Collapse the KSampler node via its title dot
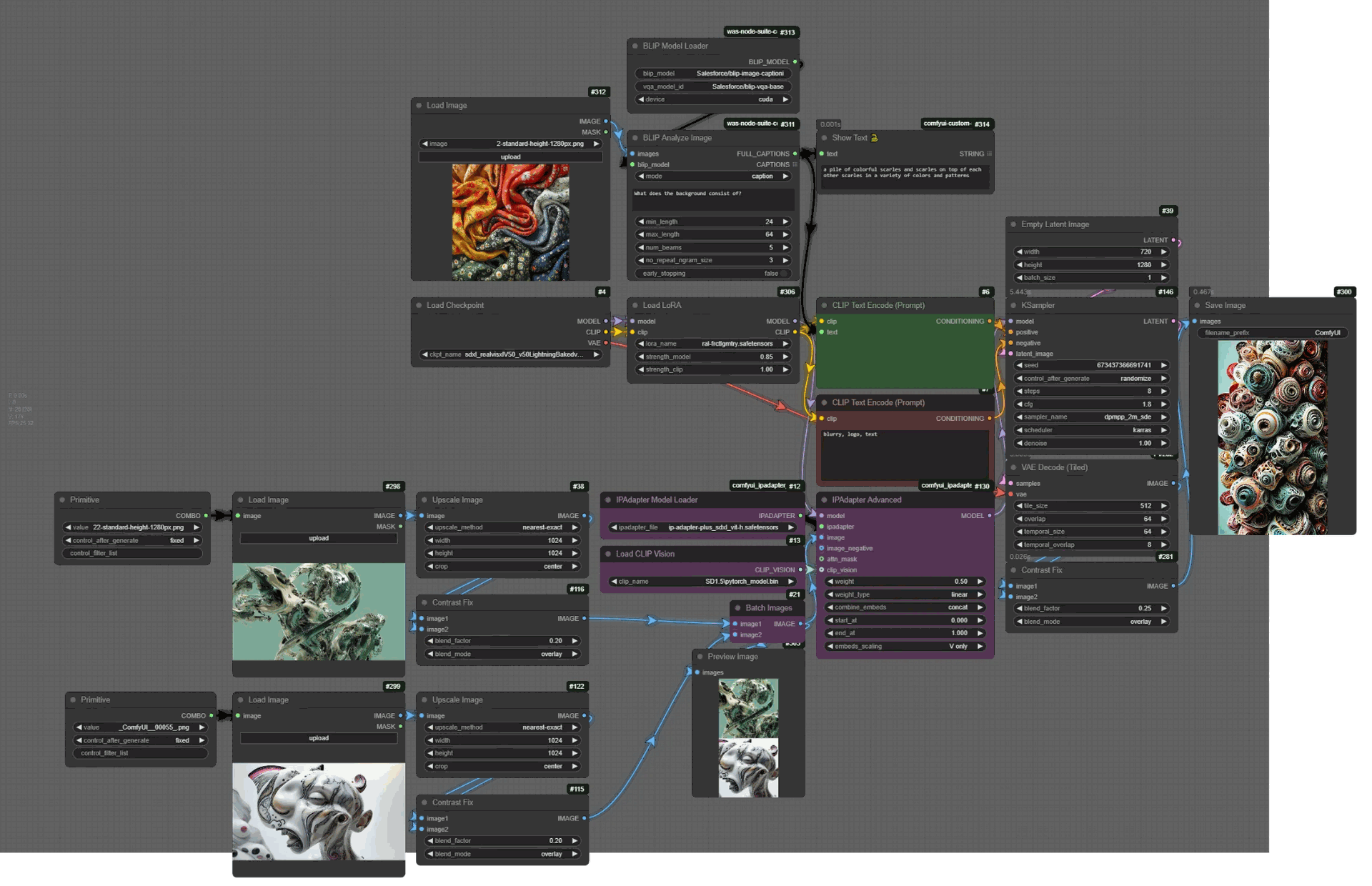 (x=1013, y=305)
